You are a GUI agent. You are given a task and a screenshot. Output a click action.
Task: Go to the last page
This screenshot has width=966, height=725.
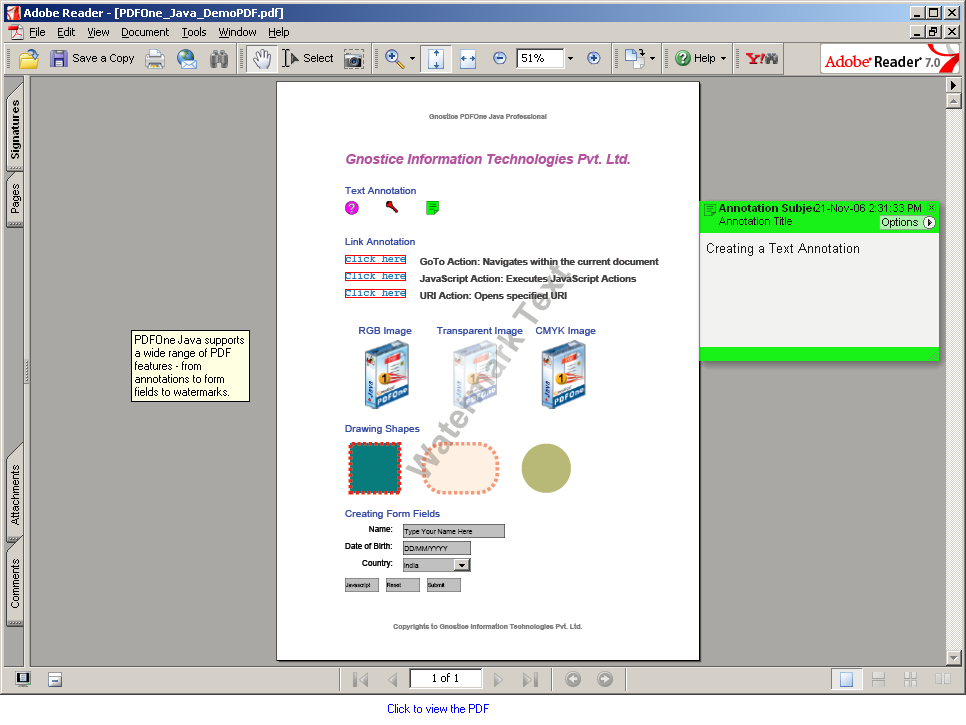(530, 679)
